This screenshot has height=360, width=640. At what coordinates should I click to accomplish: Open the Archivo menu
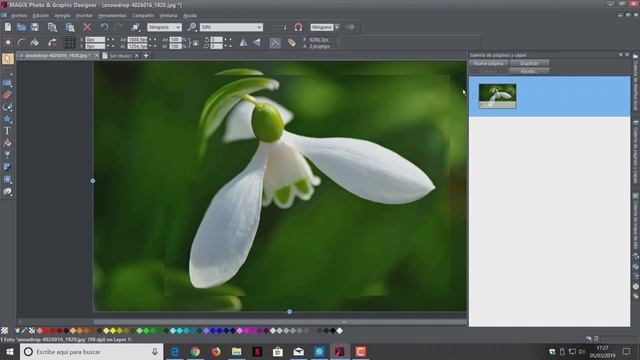point(19,16)
